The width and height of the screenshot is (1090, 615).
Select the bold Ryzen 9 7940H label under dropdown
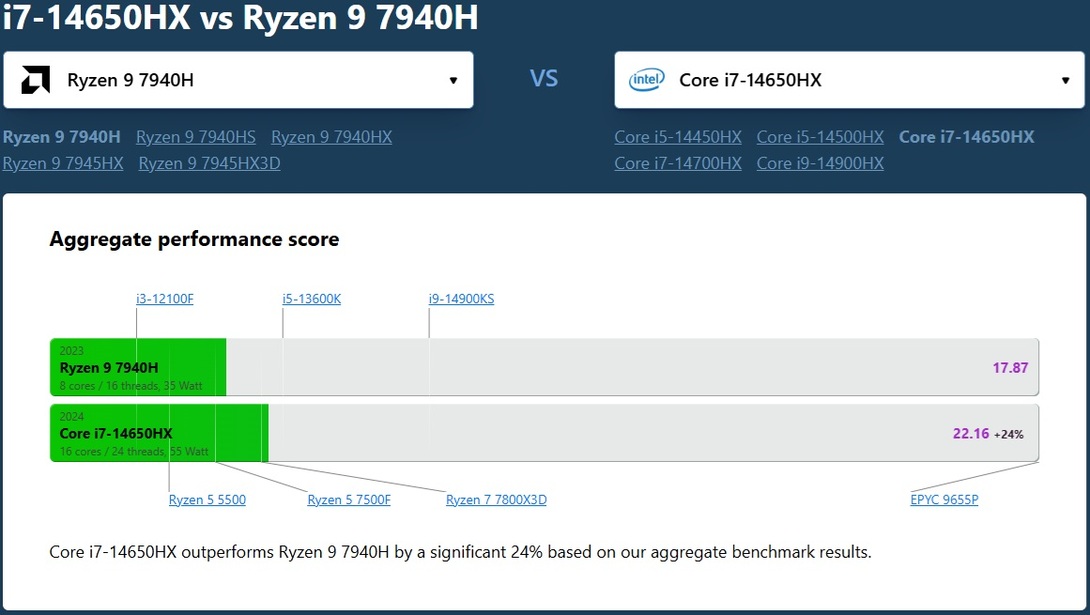(62, 137)
